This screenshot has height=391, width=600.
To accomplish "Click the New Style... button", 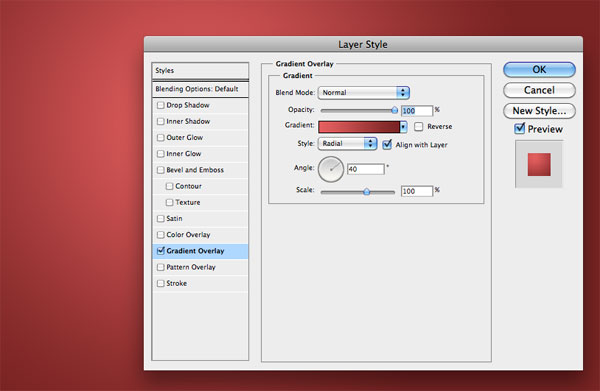I will pyautogui.click(x=539, y=111).
